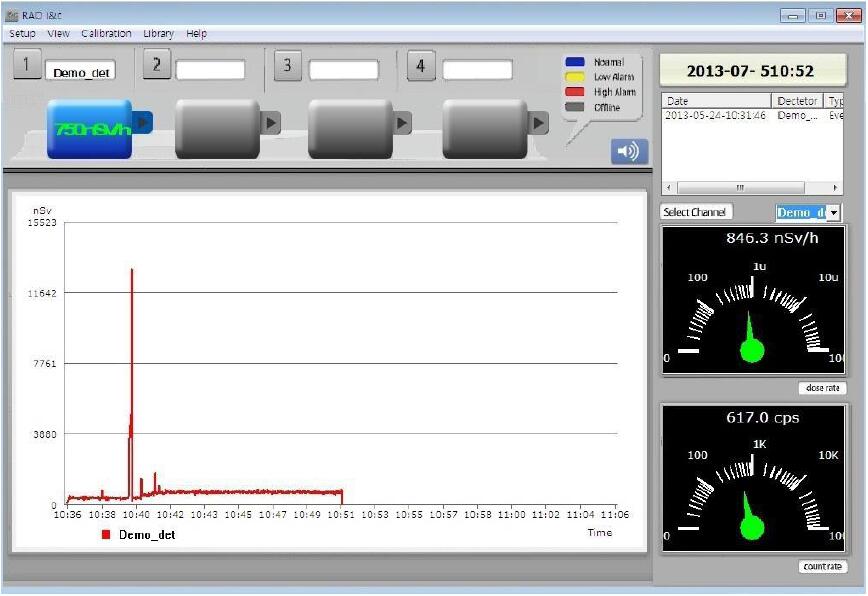Viewport: 868px width, 596px height.
Task: Open the Calibration menu
Action: click(x=106, y=33)
